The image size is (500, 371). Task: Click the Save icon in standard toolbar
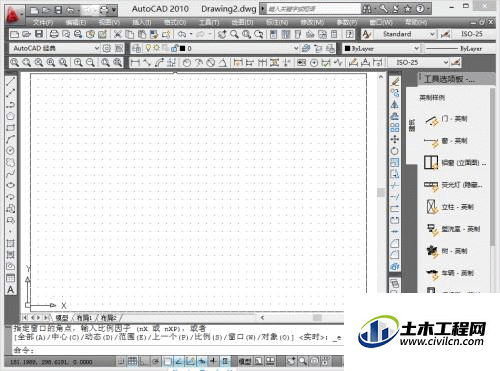39,34
